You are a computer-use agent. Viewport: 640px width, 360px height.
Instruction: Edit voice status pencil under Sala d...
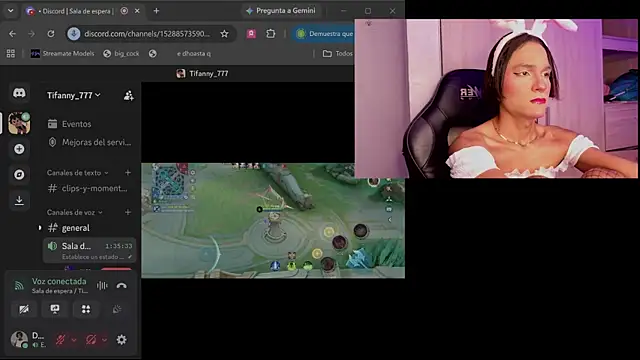point(130,257)
